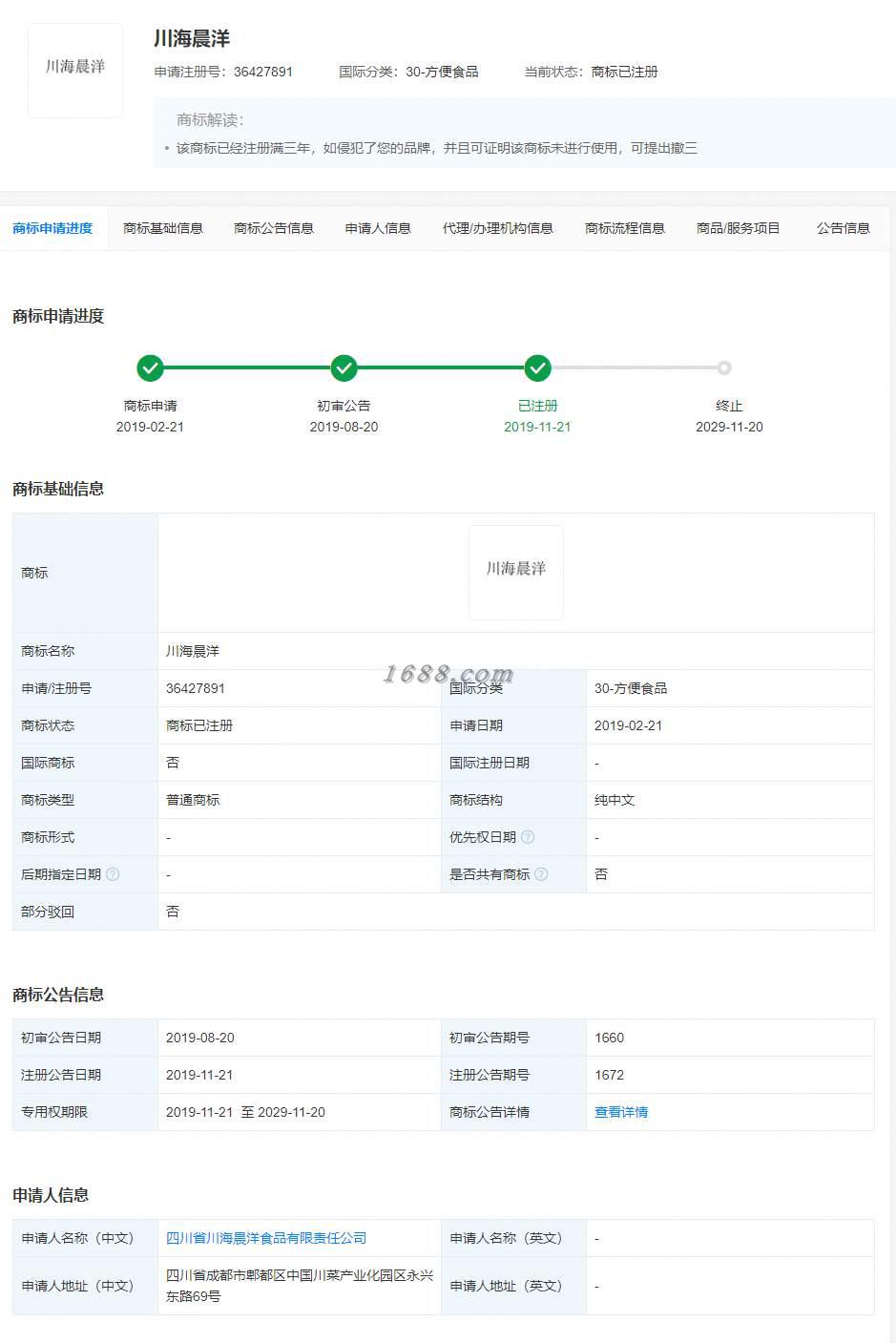Click the 申请/注册号 value 36427891 in table
This screenshot has height=1343, width=896.
pos(196,688)
